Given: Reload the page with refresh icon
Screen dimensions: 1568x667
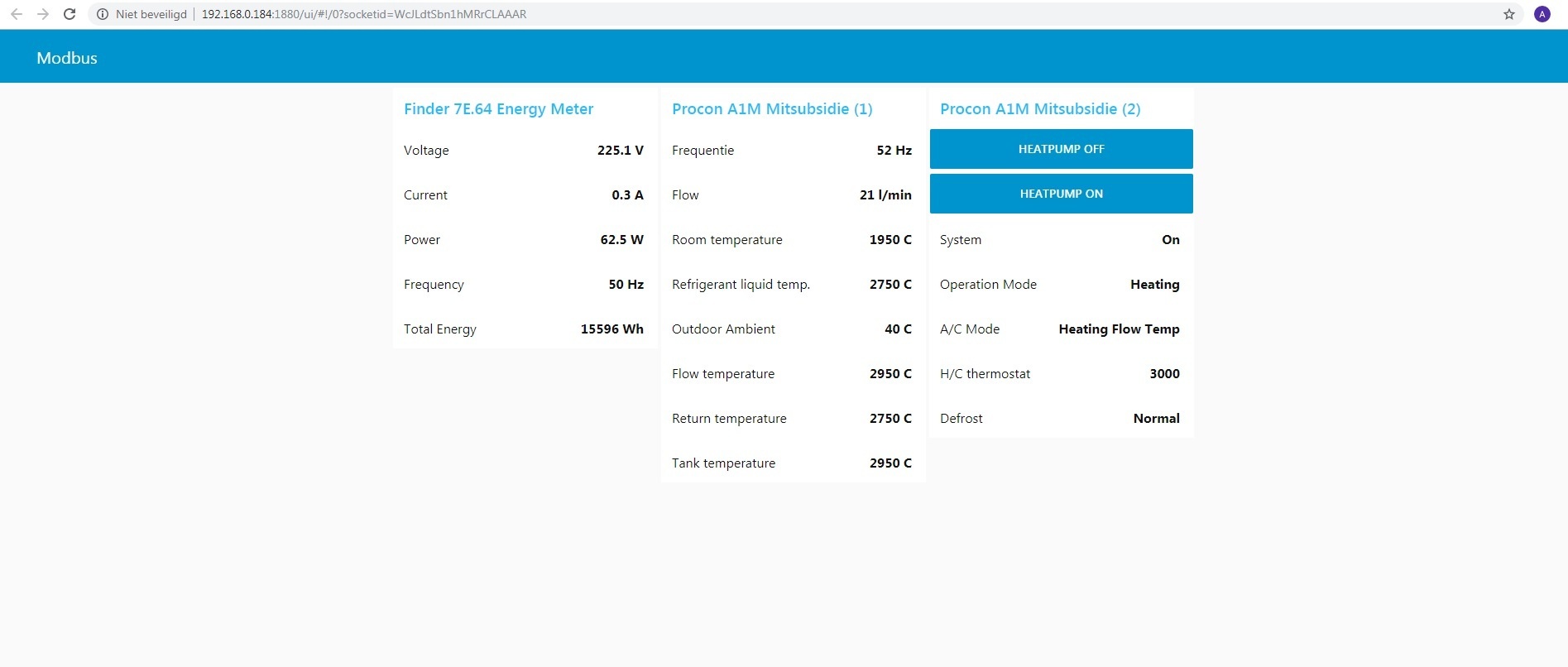Looking at the screenshot, I should click(70, 14).
